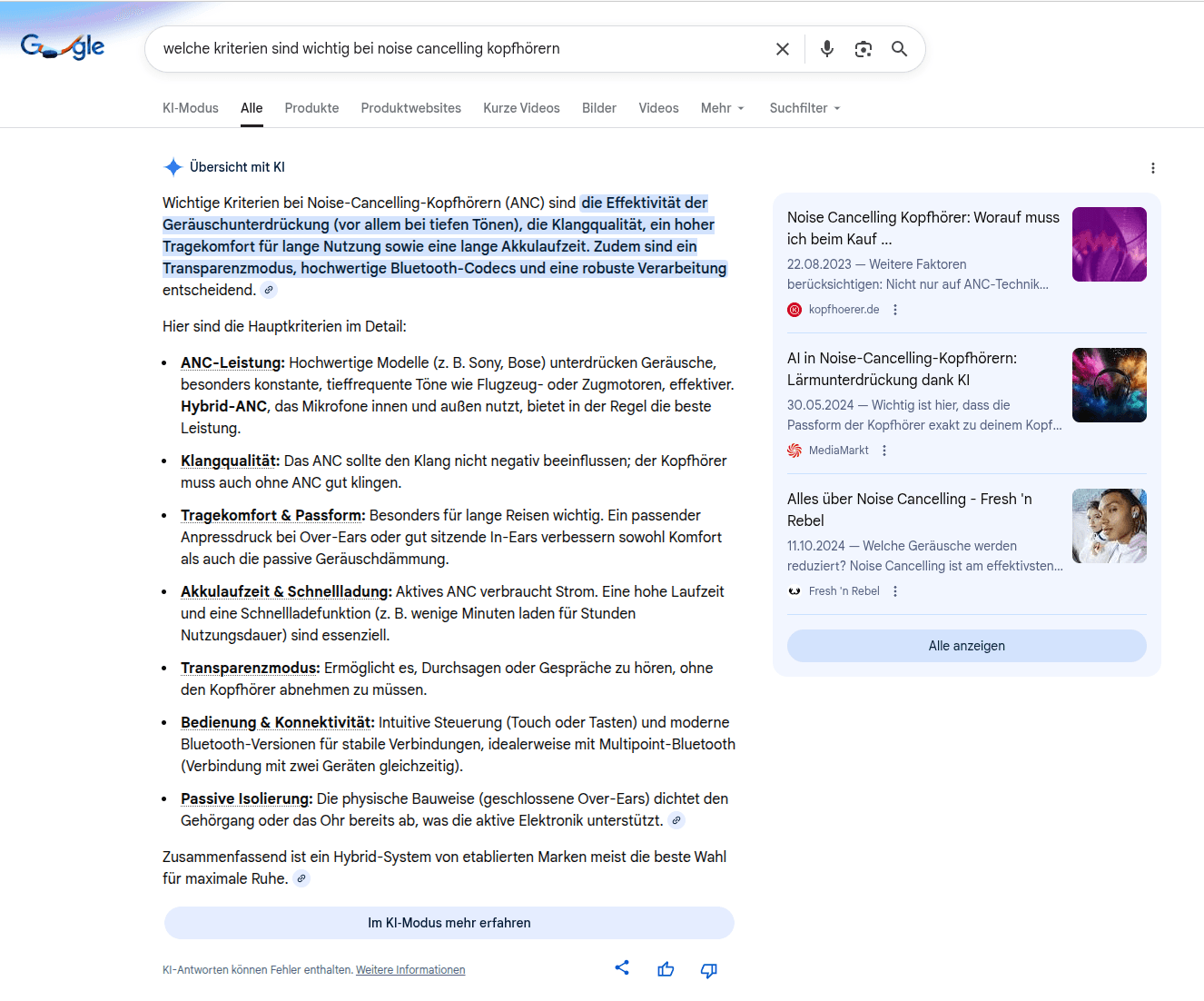Open the 'Weitere Informationen' link
1204x1001 pixels.
(x=410, y=969)
